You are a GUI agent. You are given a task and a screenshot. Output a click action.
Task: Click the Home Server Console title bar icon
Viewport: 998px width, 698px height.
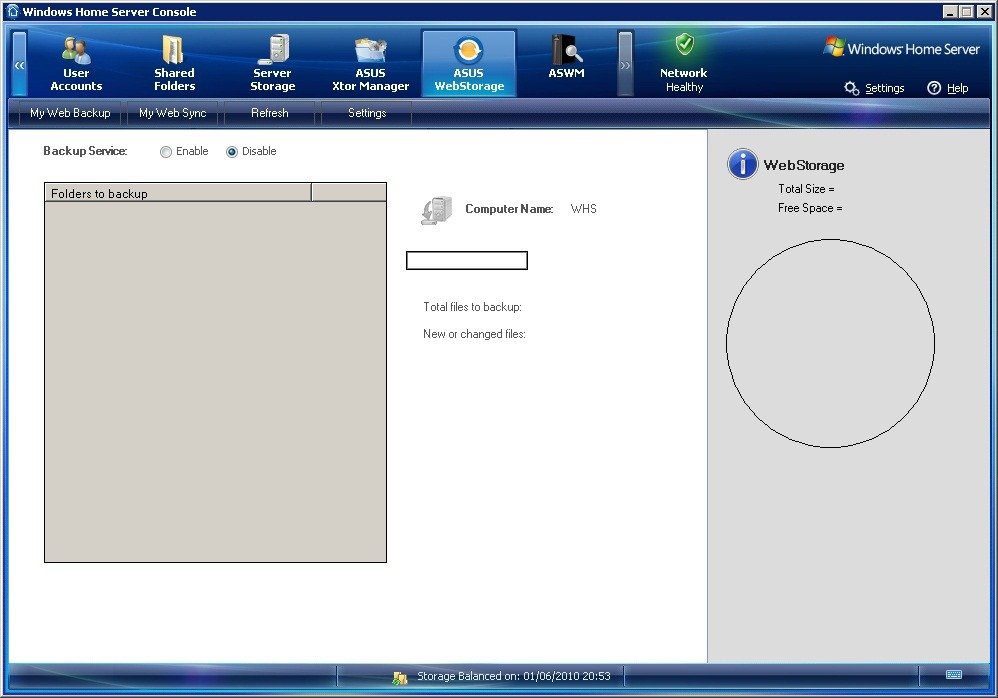click(13, 11)
